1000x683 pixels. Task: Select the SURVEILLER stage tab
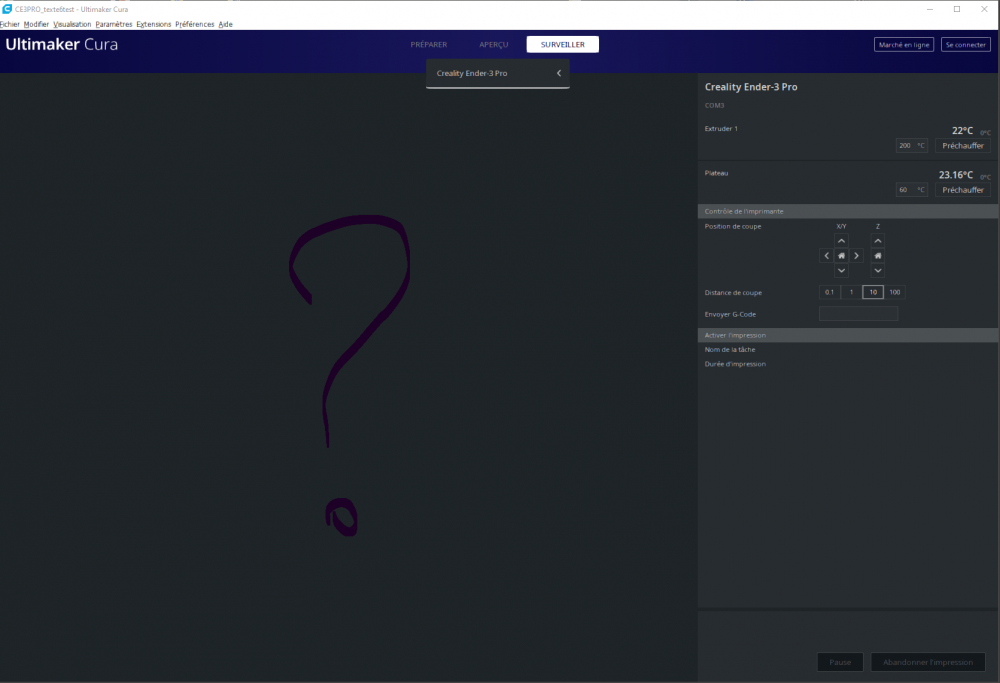pyautogui.click(x=562, y=45)
